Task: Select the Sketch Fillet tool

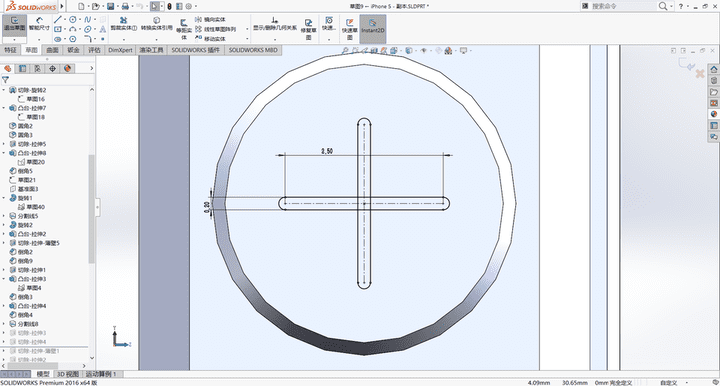Action: 87,39
